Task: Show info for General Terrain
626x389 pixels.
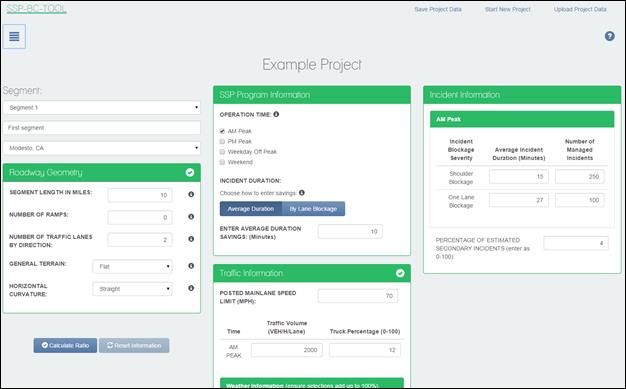Action: [191, 266]
